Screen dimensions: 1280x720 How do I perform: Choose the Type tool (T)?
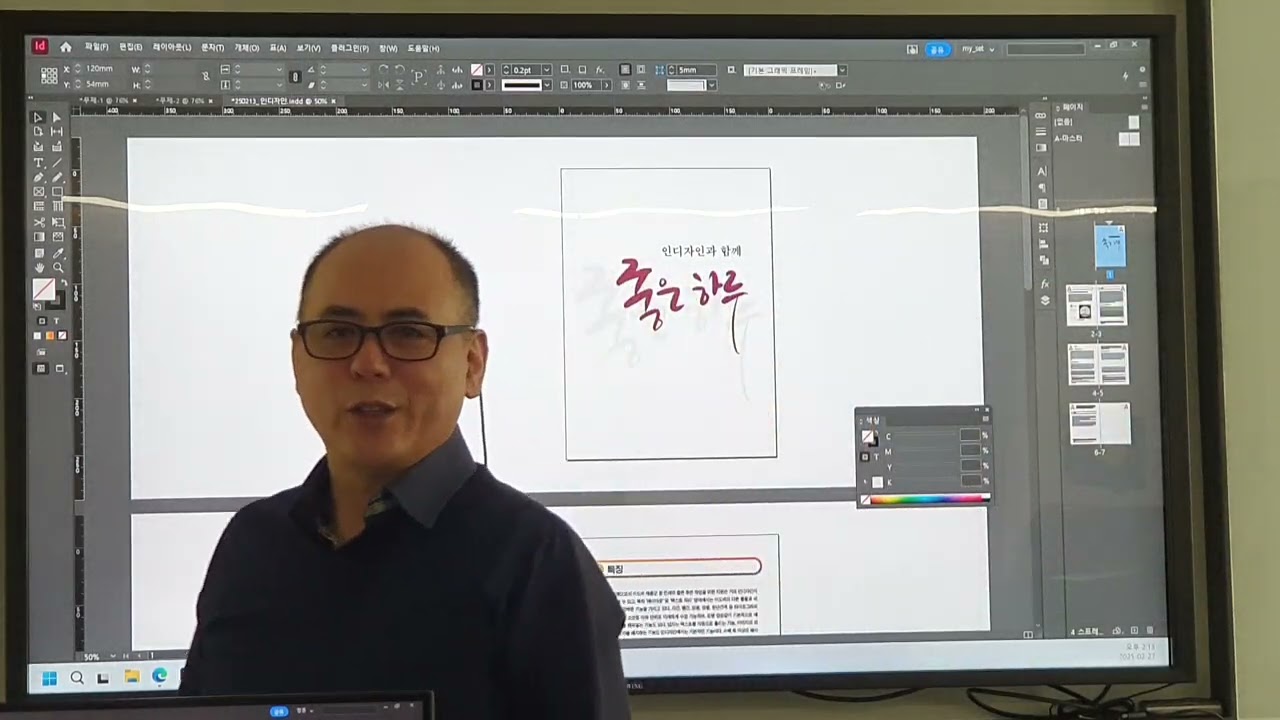pos(39,163)
